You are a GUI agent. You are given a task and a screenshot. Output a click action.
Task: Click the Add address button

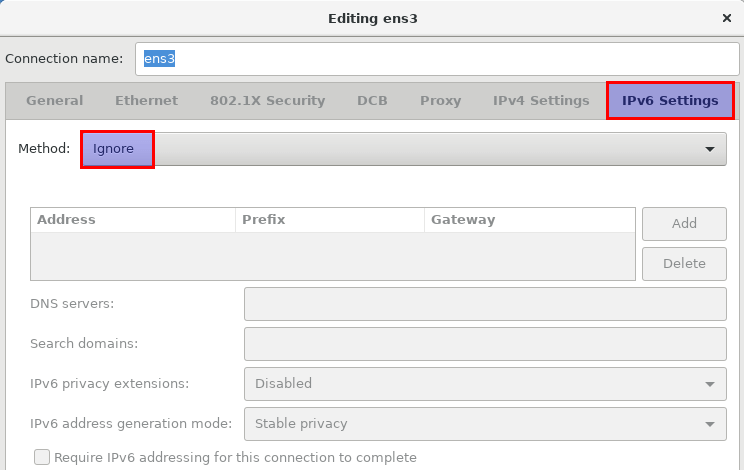684,224
